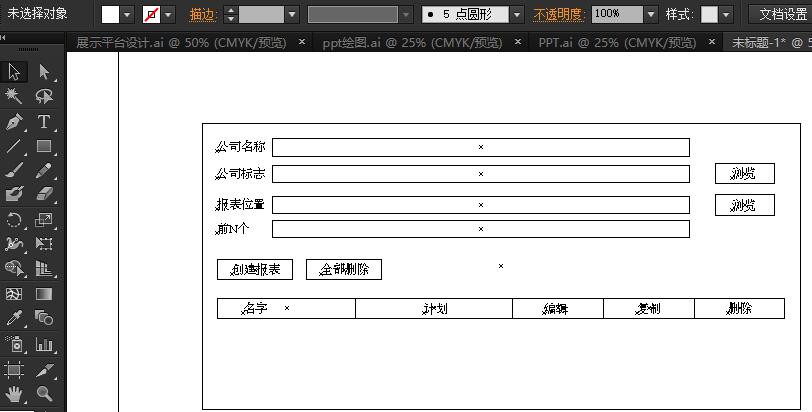Open the 描边 stroke panel link
The height and width of the screenshot is (412, 812).
pyautogui.click(x=202, y=14)
